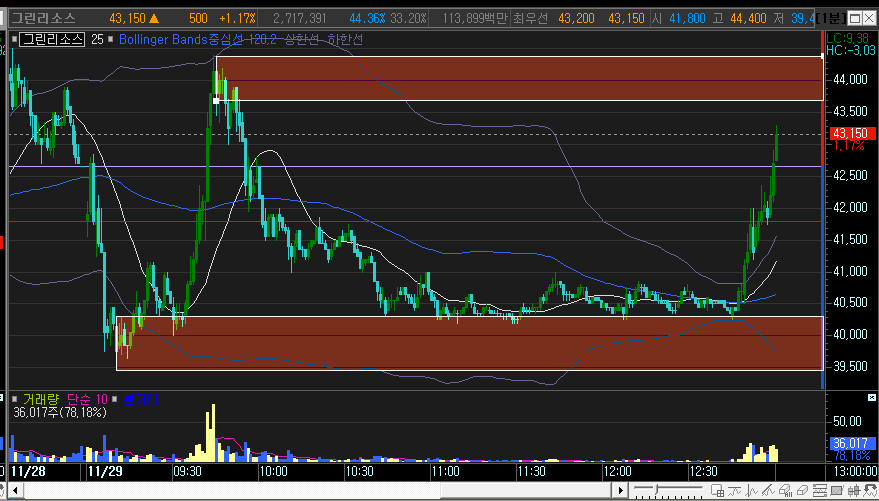Click the 12:30 time axis label
879x501 pixels.
[x=704, y=471]
